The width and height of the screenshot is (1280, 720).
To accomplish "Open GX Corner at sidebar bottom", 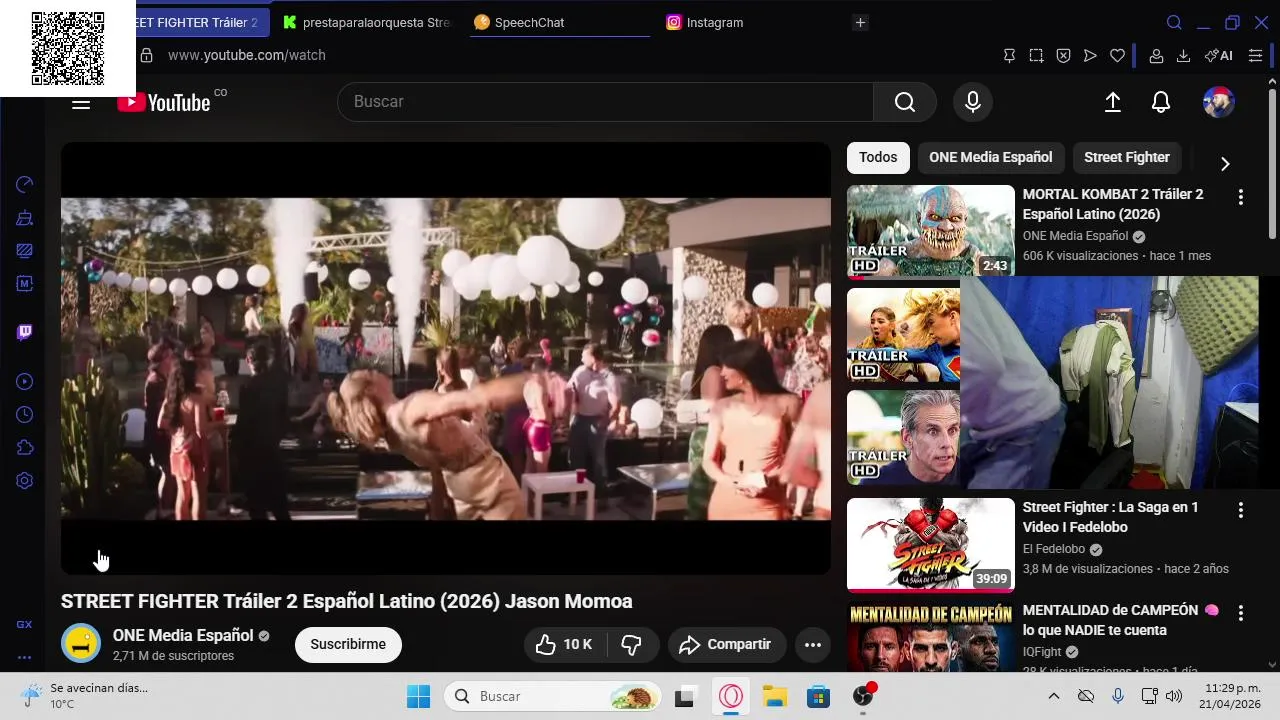I will tap(25, 624).
